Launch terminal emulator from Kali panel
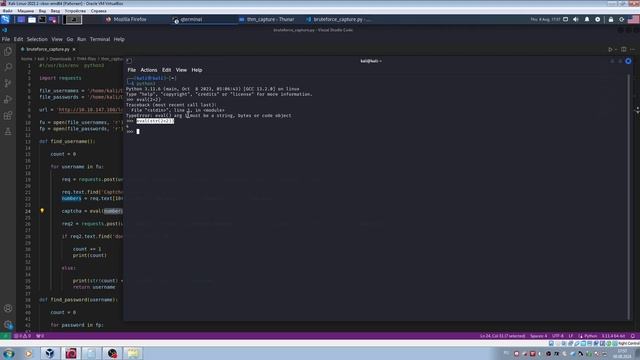Image resolution: width=640 pixels, height=360 pixels. [42, 19]
